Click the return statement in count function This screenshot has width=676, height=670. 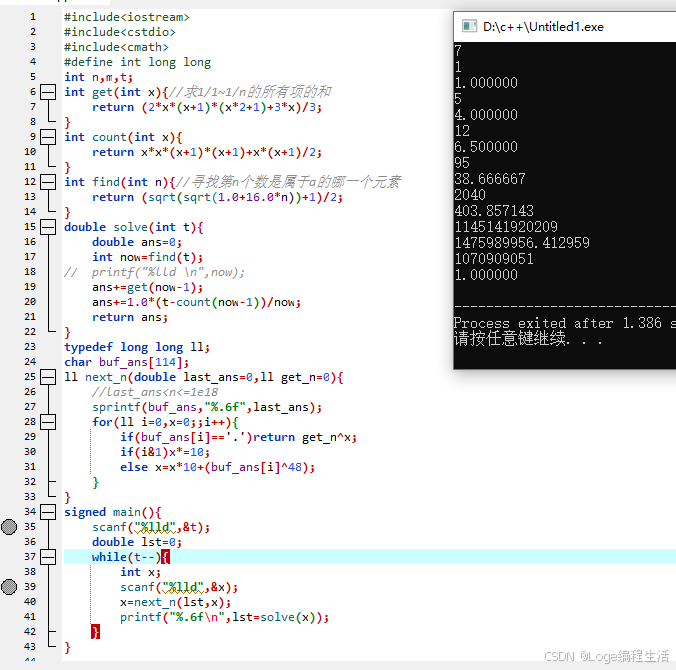[x=207, y=152]
